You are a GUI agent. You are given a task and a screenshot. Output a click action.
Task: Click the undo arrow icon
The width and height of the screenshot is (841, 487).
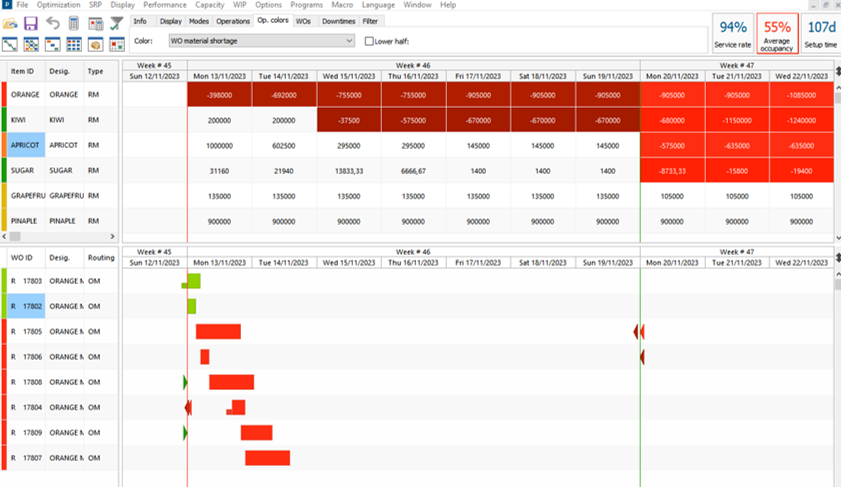(x=53, y=23)
